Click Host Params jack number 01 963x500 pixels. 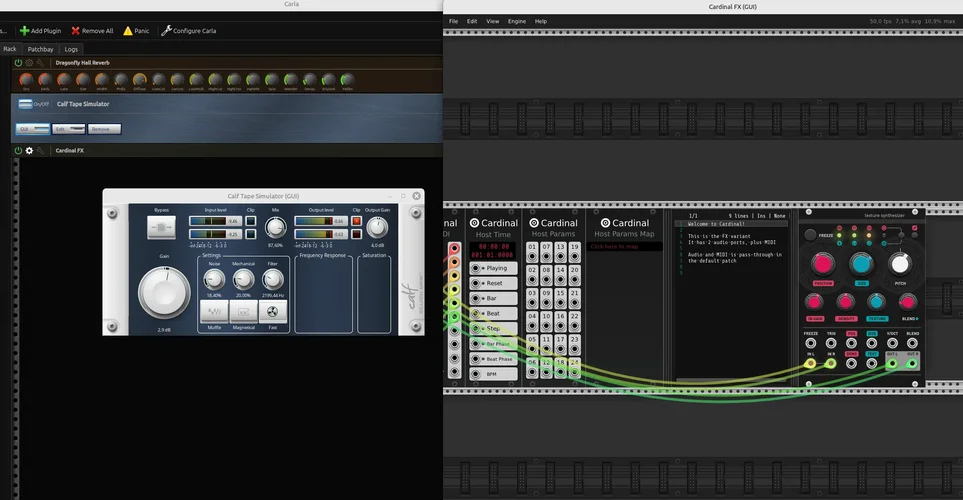pyautogui.click(x=532, y=257)
